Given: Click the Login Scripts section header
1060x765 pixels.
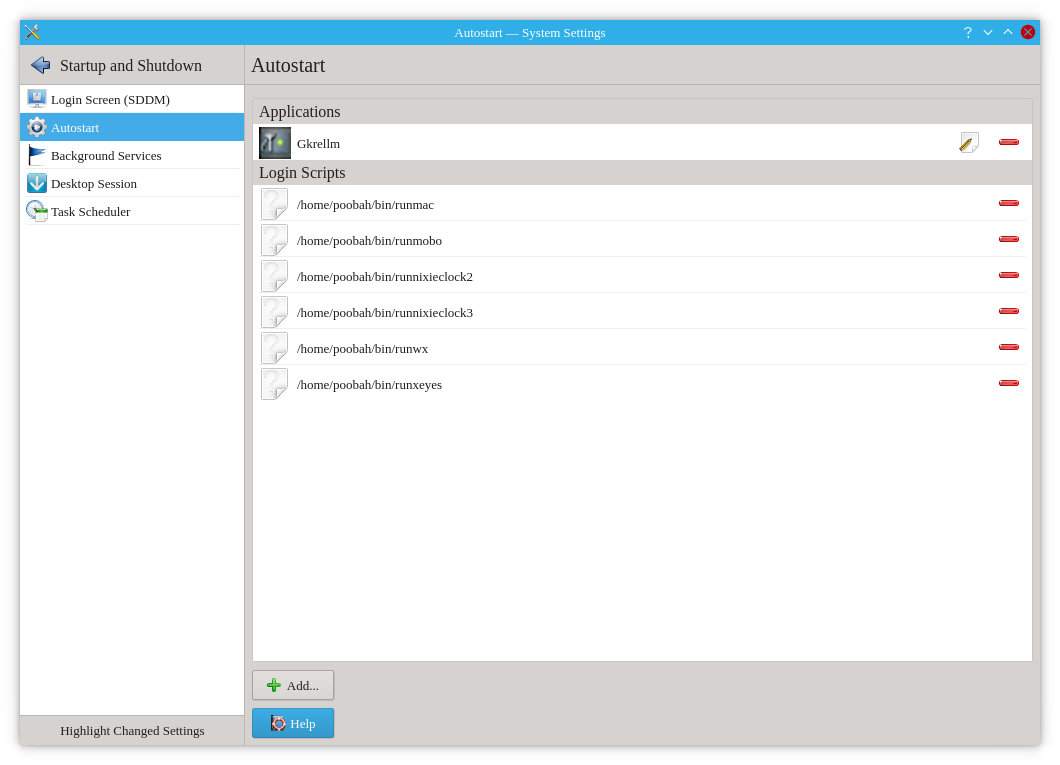Looking at the screenshot, I should pos(642,172).
